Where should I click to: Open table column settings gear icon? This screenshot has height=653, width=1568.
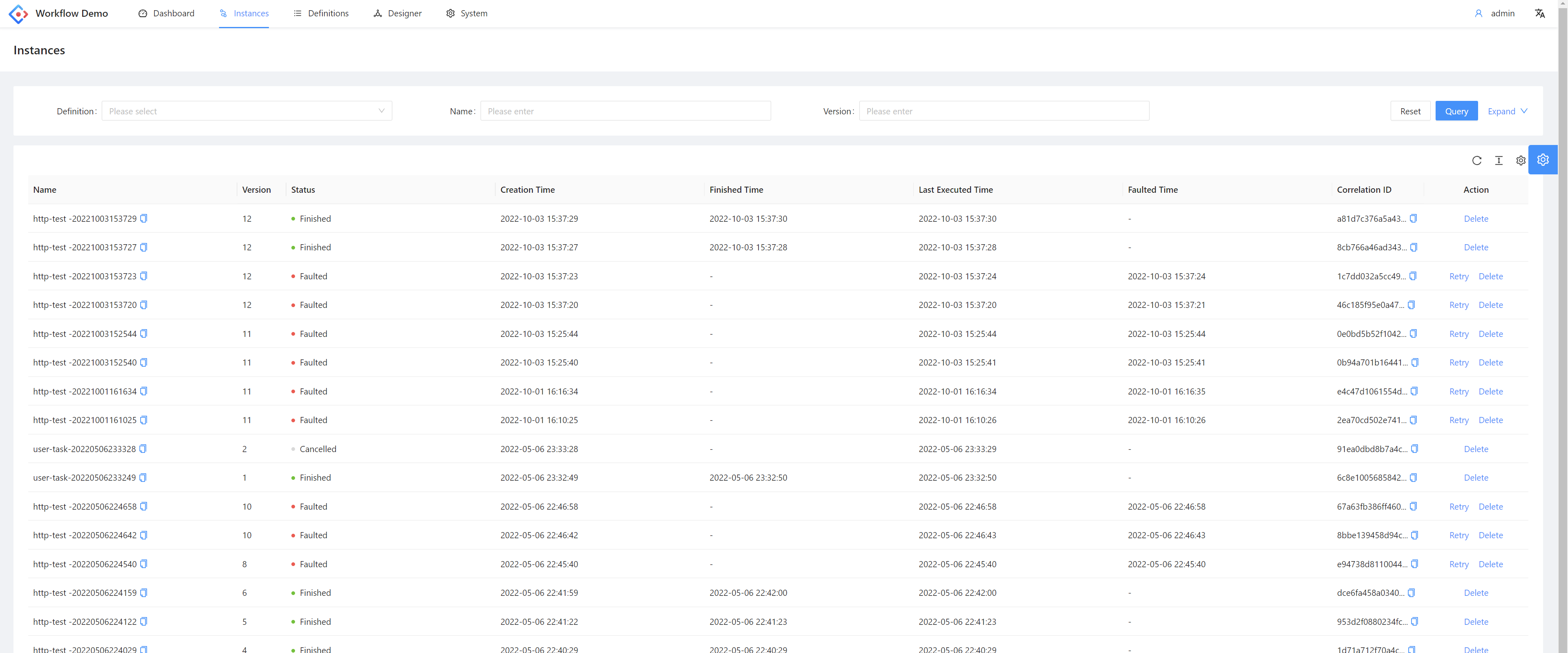1521,160
